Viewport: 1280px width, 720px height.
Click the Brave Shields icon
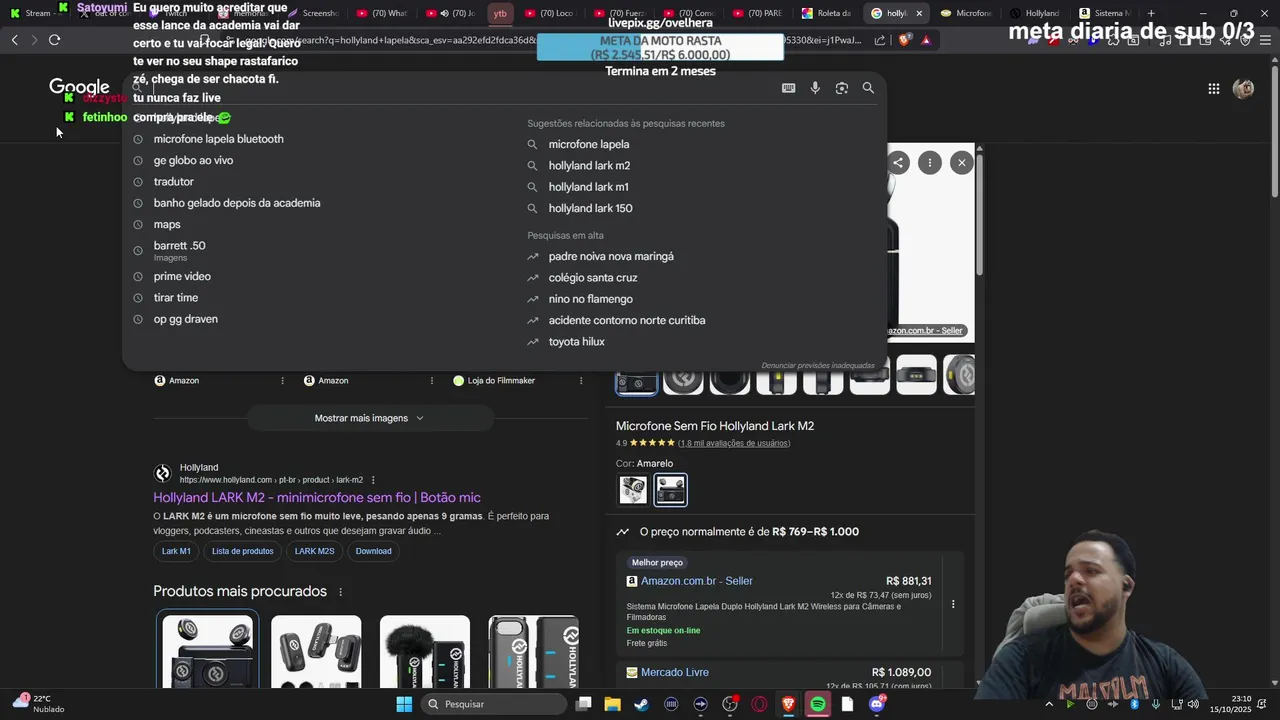904,40
